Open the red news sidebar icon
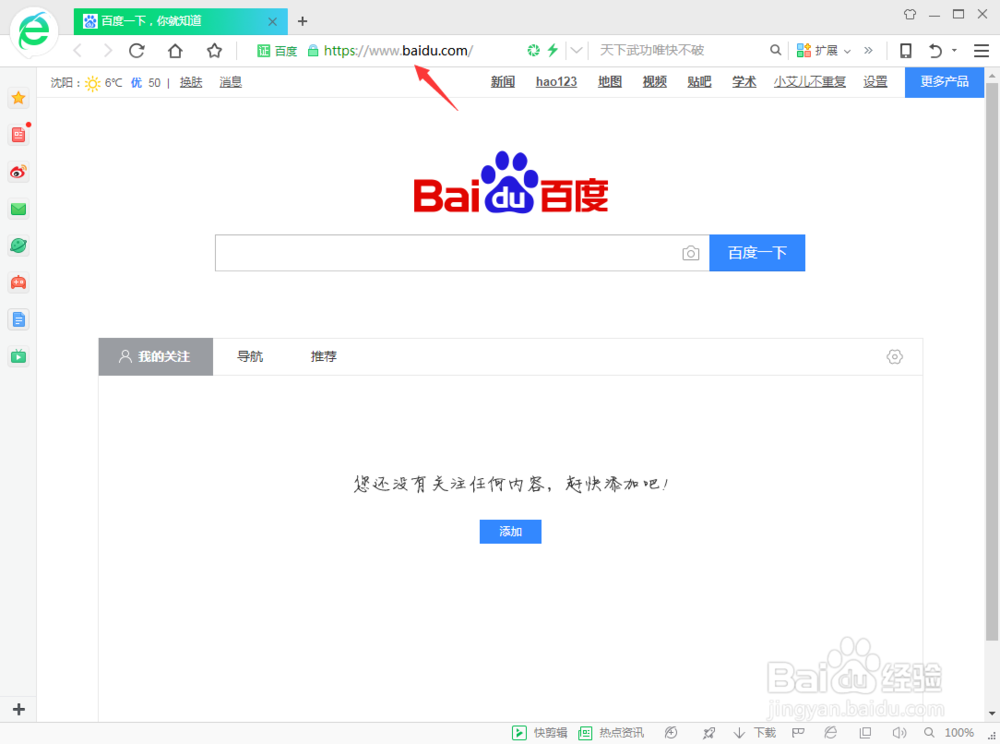Viewport: 1000px width, 744px height. pyautogui.click(x=18, y=135)
